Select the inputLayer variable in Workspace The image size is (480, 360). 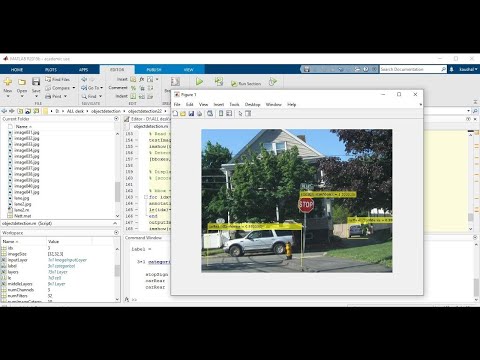17,260
